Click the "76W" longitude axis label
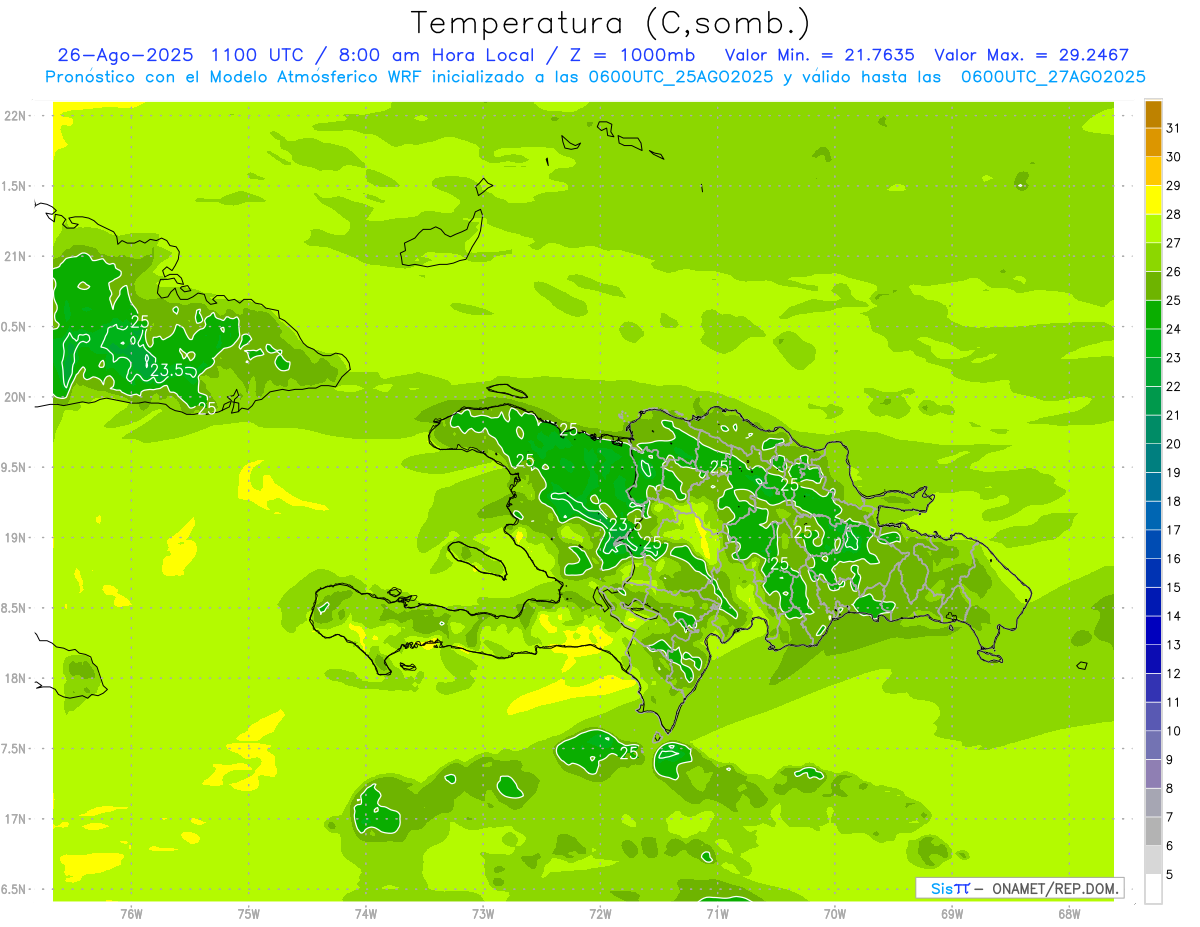This screenshot has width=1200, height=927. (x=131, y=913)
